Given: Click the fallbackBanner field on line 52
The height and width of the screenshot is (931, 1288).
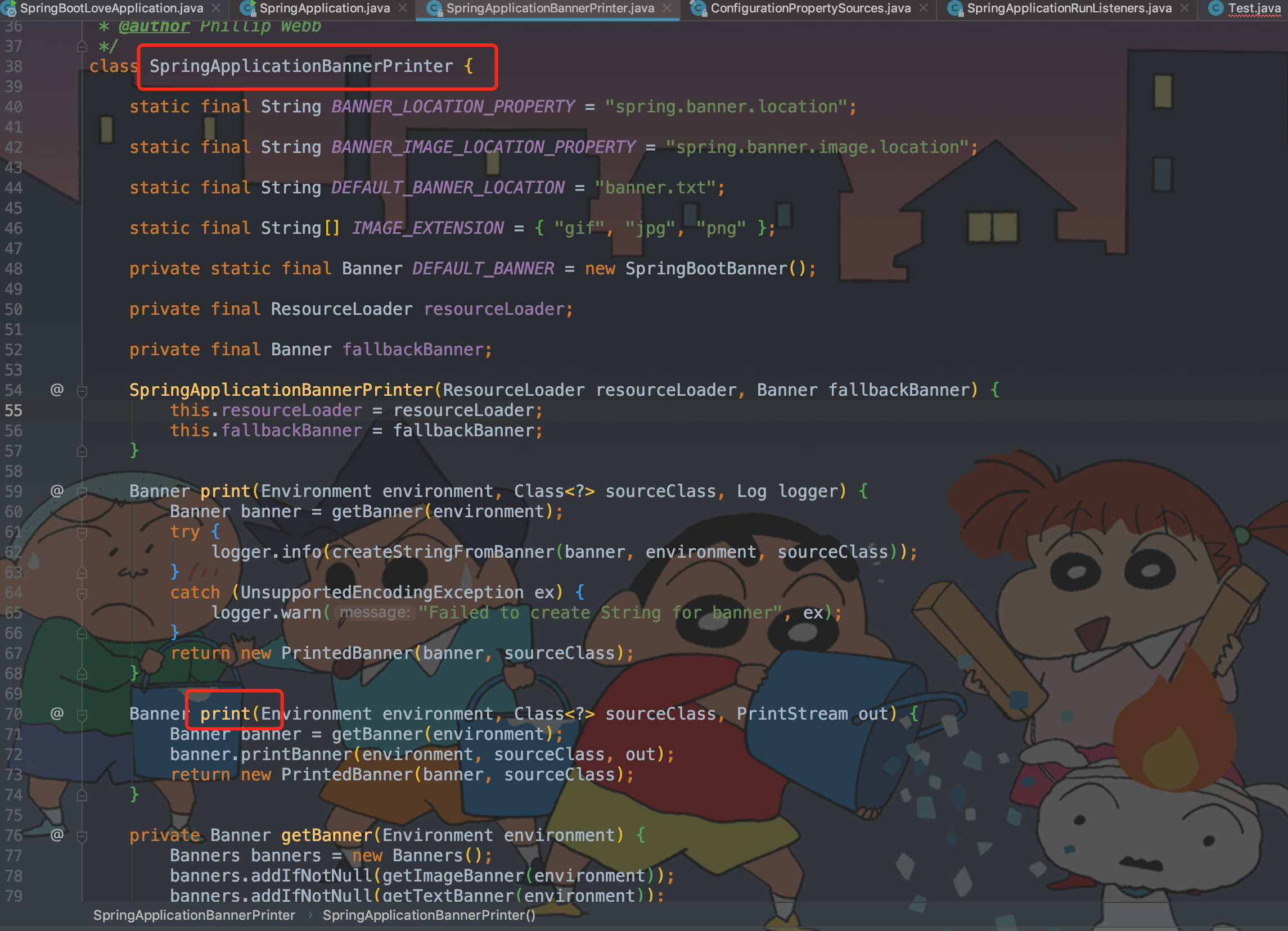Looking at the screenshot, I should 412,349.
